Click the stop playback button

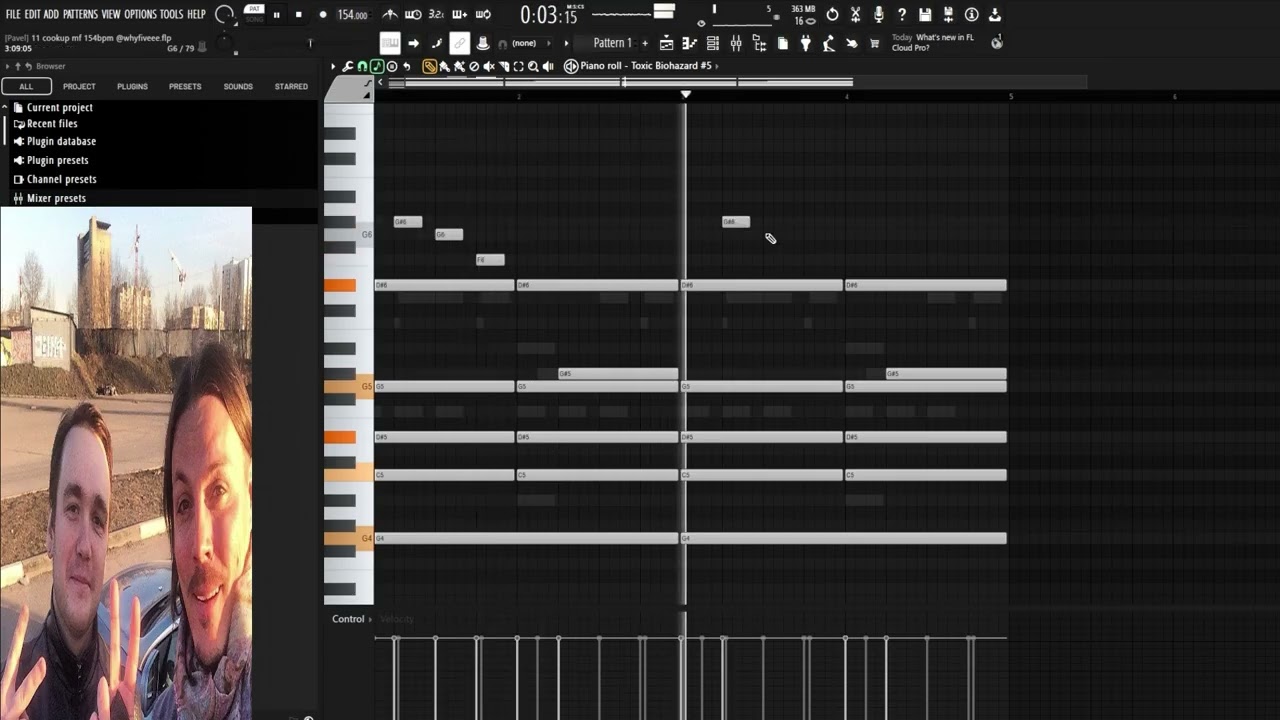pyautogui.click(x=299, y=15)
